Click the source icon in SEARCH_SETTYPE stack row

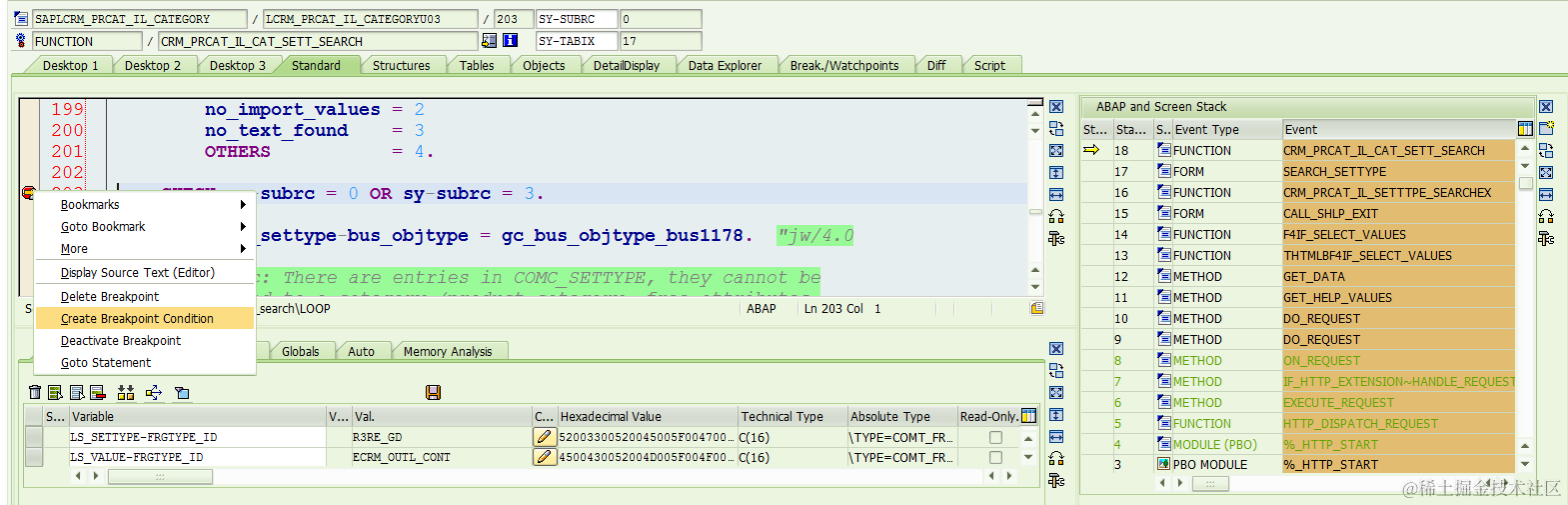1164,171
